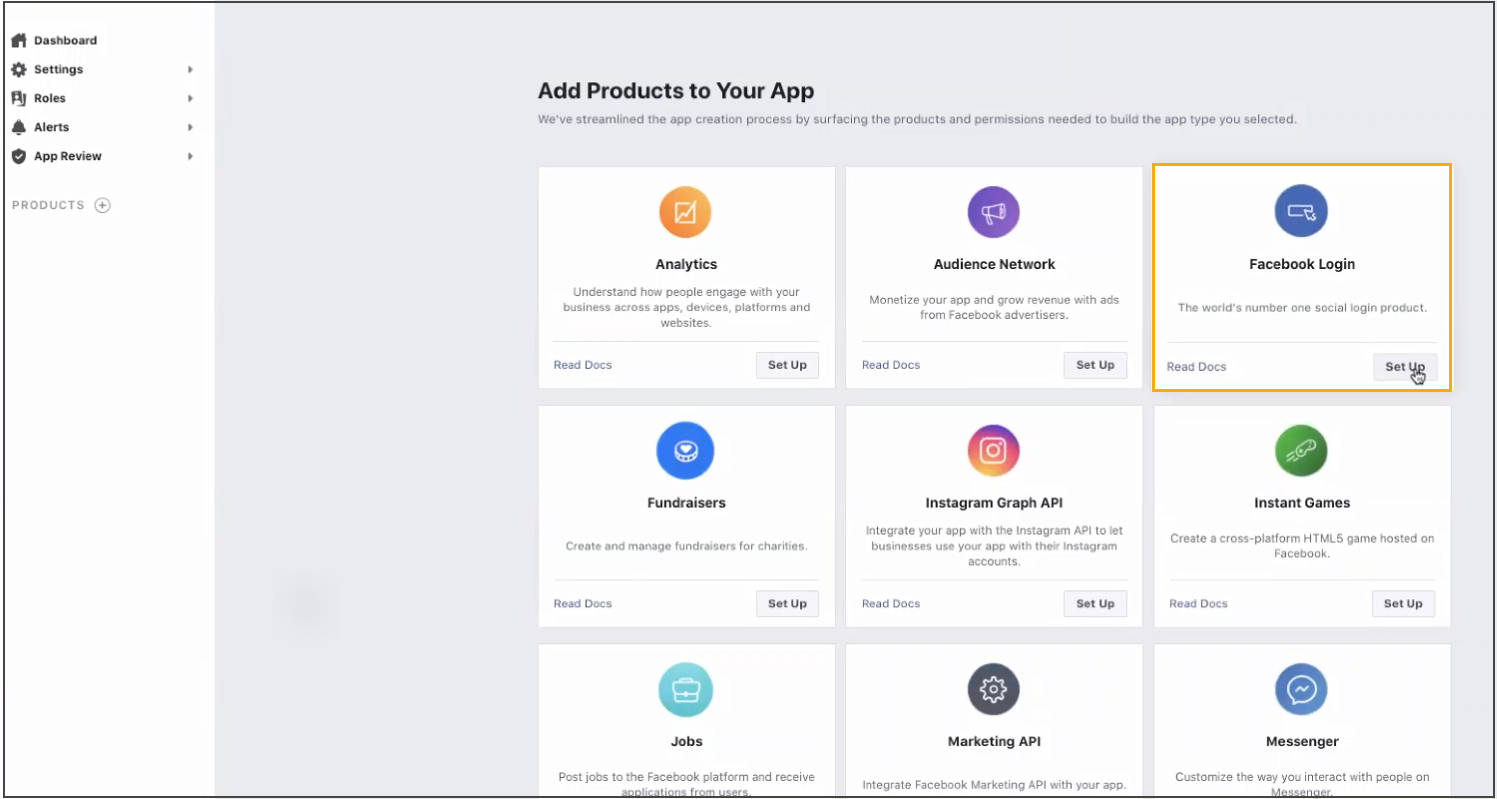Click the Instant Games card title
This screenshot has width=1497, height=799.
[x=1302, y=503]
